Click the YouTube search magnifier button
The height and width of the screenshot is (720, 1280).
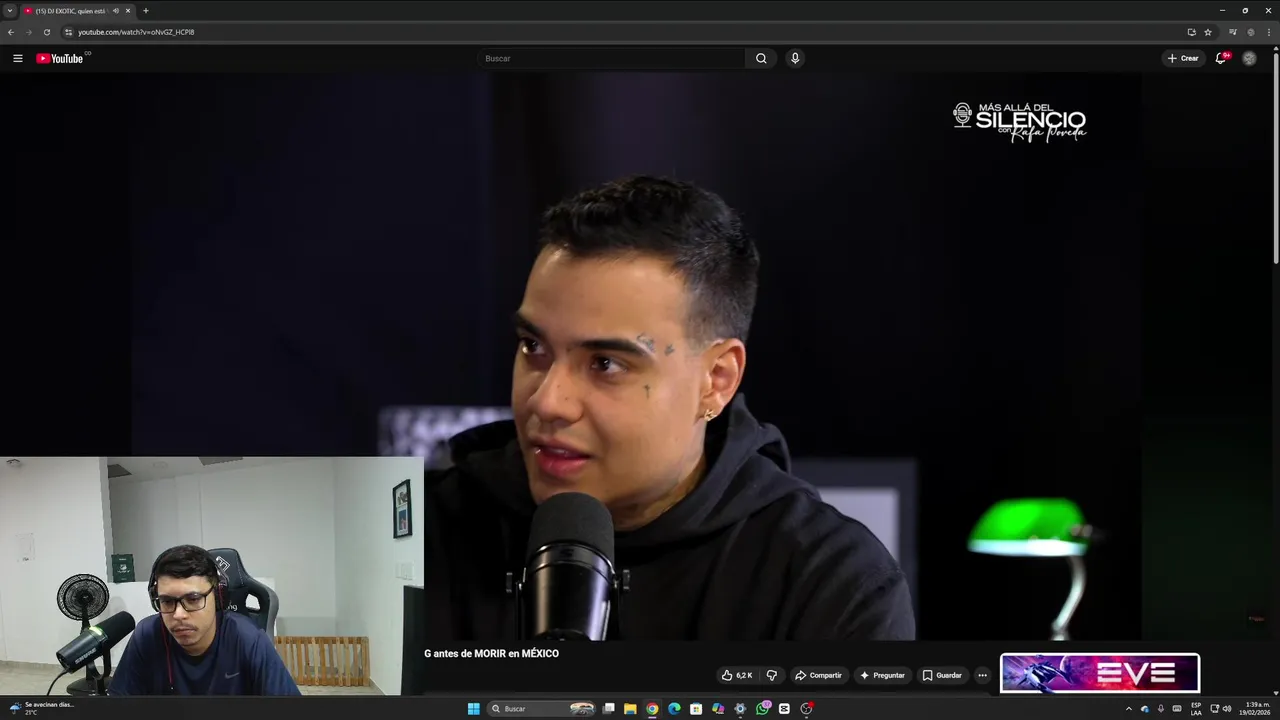click(761, 58)
